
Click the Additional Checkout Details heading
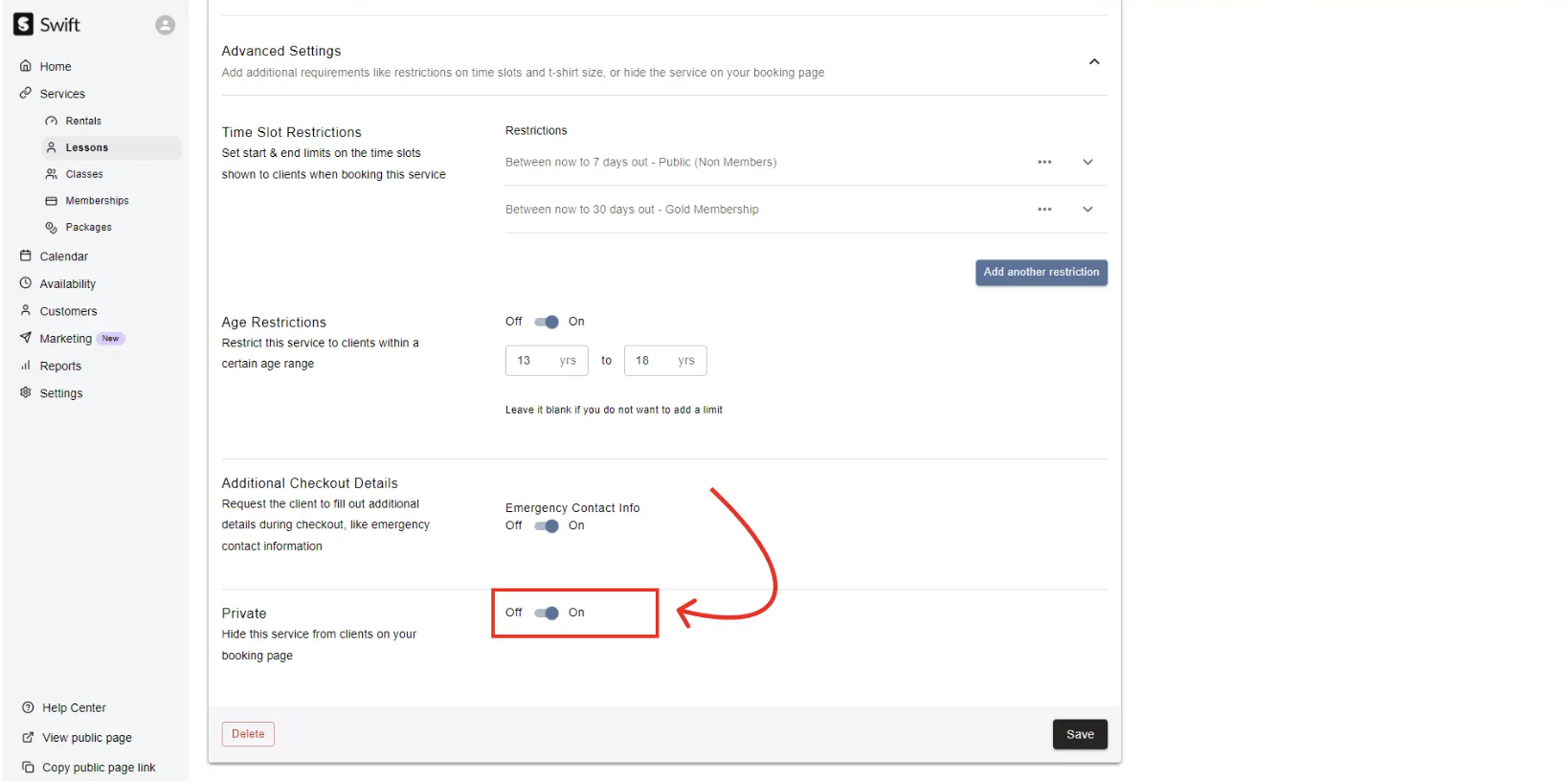310,483
